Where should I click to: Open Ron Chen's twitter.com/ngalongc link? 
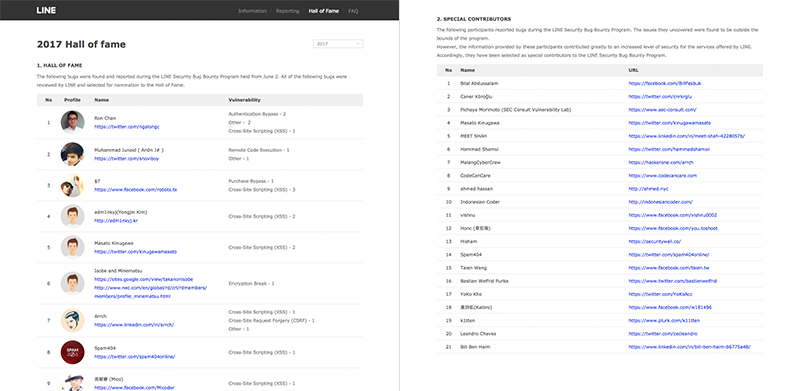click(127, 127)
